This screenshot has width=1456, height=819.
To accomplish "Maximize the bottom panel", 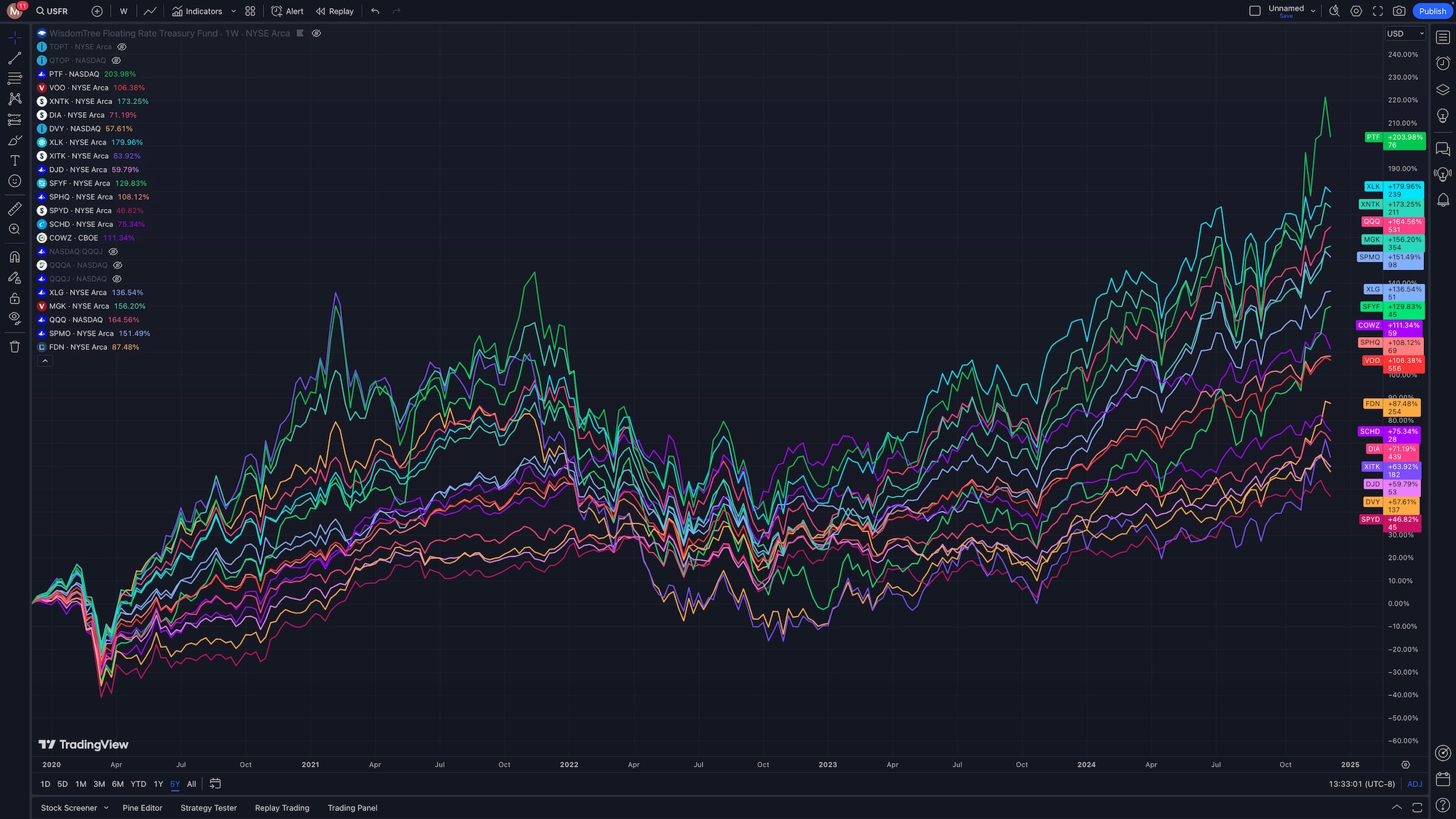I will (1417, 807).
